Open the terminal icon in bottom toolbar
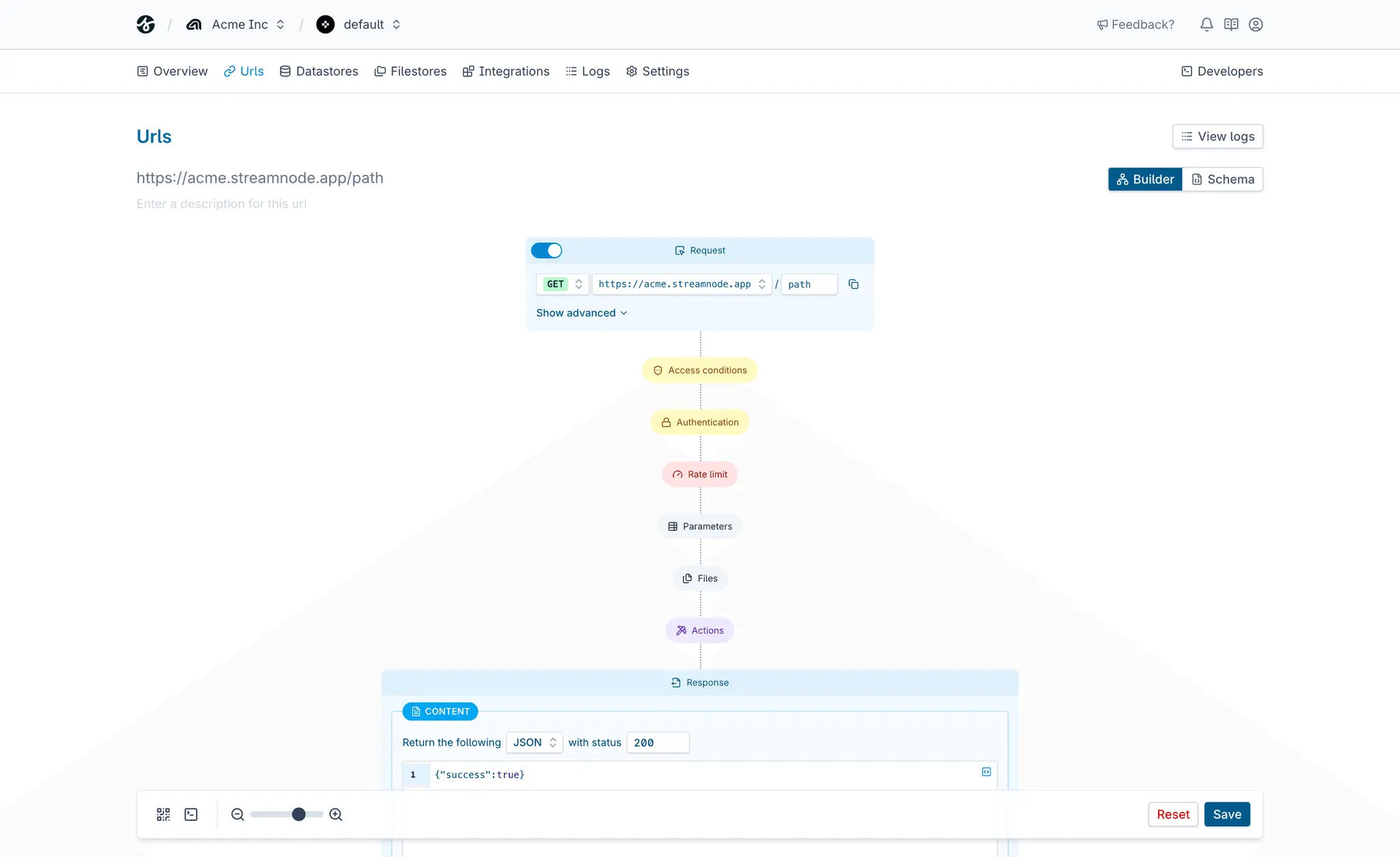Image resolution: width=1400 pixels, height=857 pixels. click(191, 815)
